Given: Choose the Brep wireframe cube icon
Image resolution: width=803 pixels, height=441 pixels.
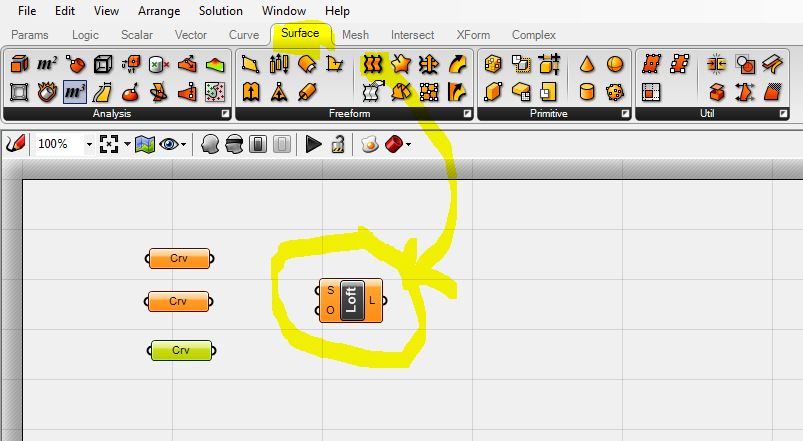Looking at the screenshot, I should pos(103,64).
